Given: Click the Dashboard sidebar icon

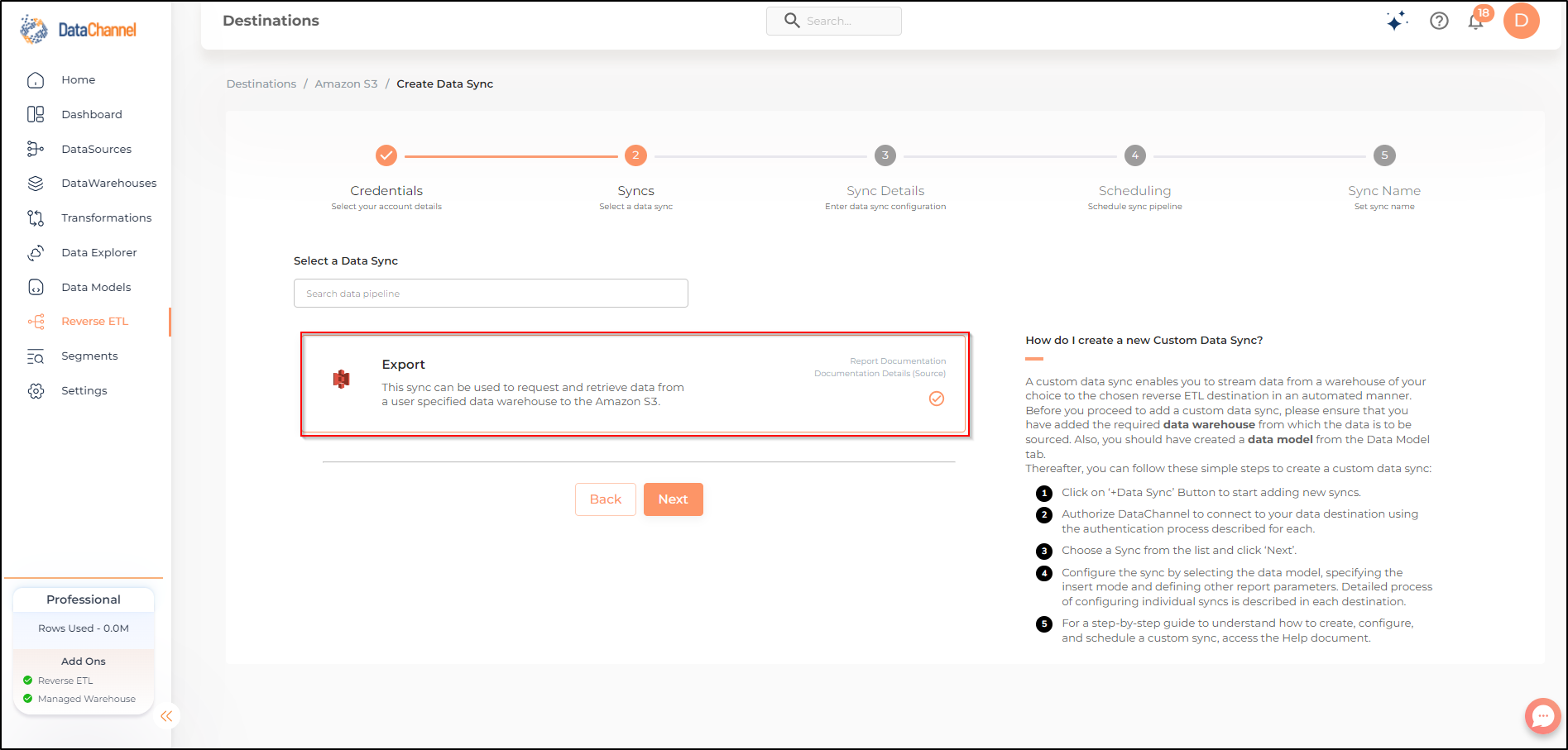Looking at the screenshot, I should tap(36, 114).
